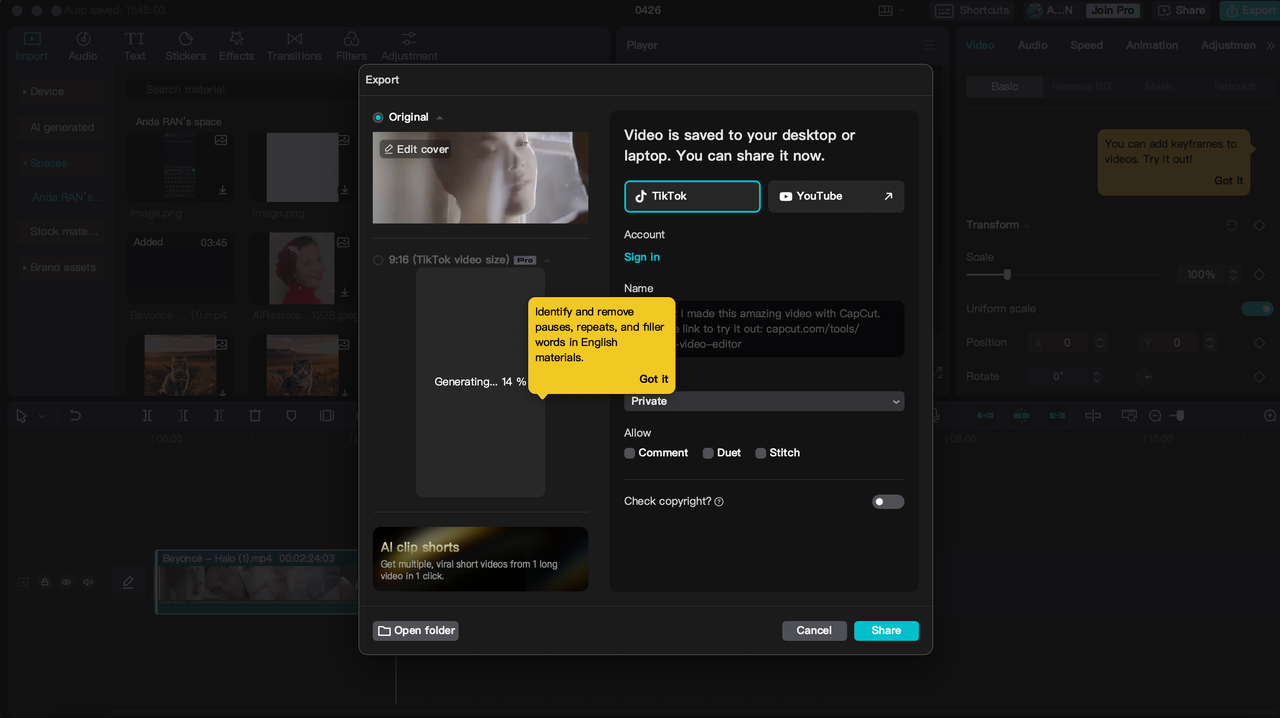Cancel the Export dialog
The image size is (1280, 718).
(814, 631)
